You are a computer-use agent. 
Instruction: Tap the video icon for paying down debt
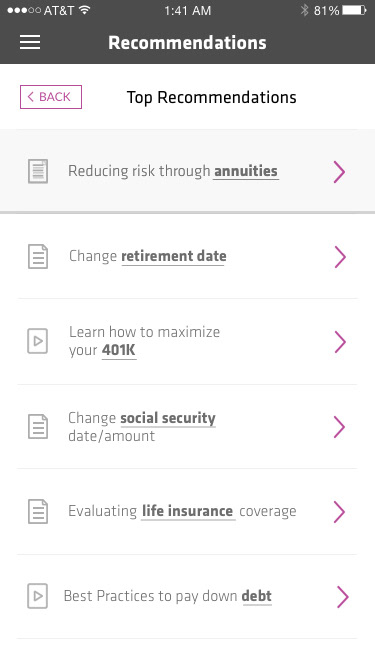pyautogui.click(x=38, y=596)
